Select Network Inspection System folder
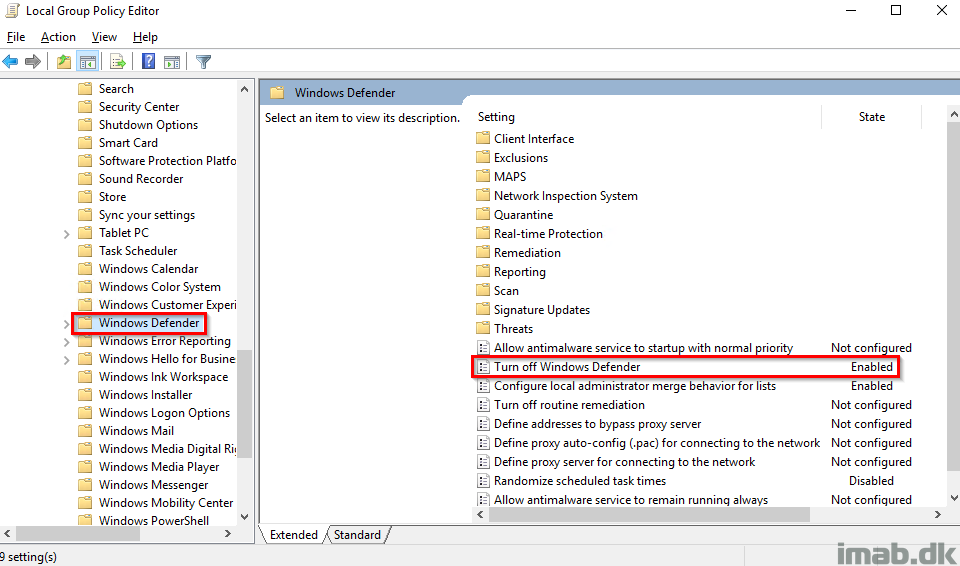The width and height of the screenshot is (960, 566). (566, 196)
